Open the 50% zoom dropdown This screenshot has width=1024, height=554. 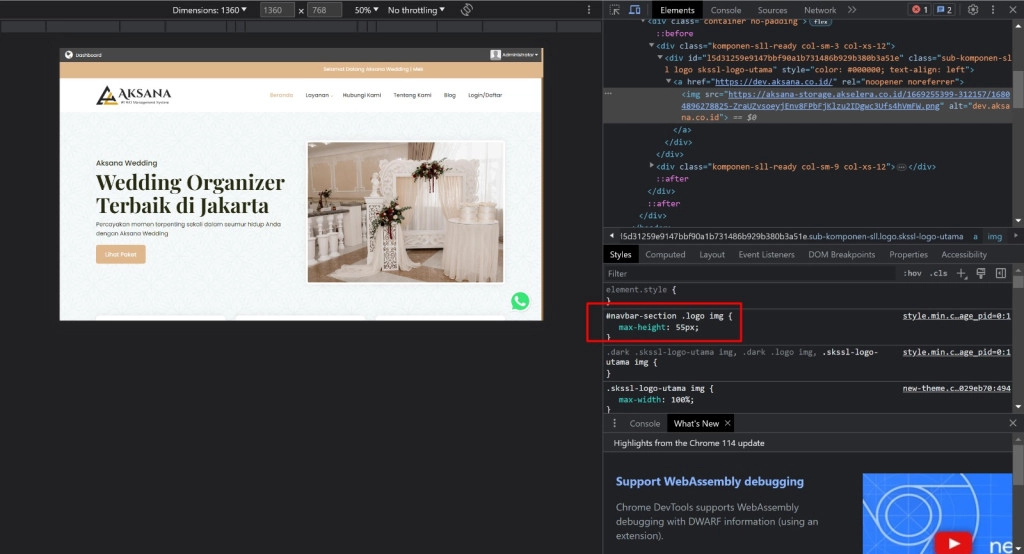click(x=366, y=10)
